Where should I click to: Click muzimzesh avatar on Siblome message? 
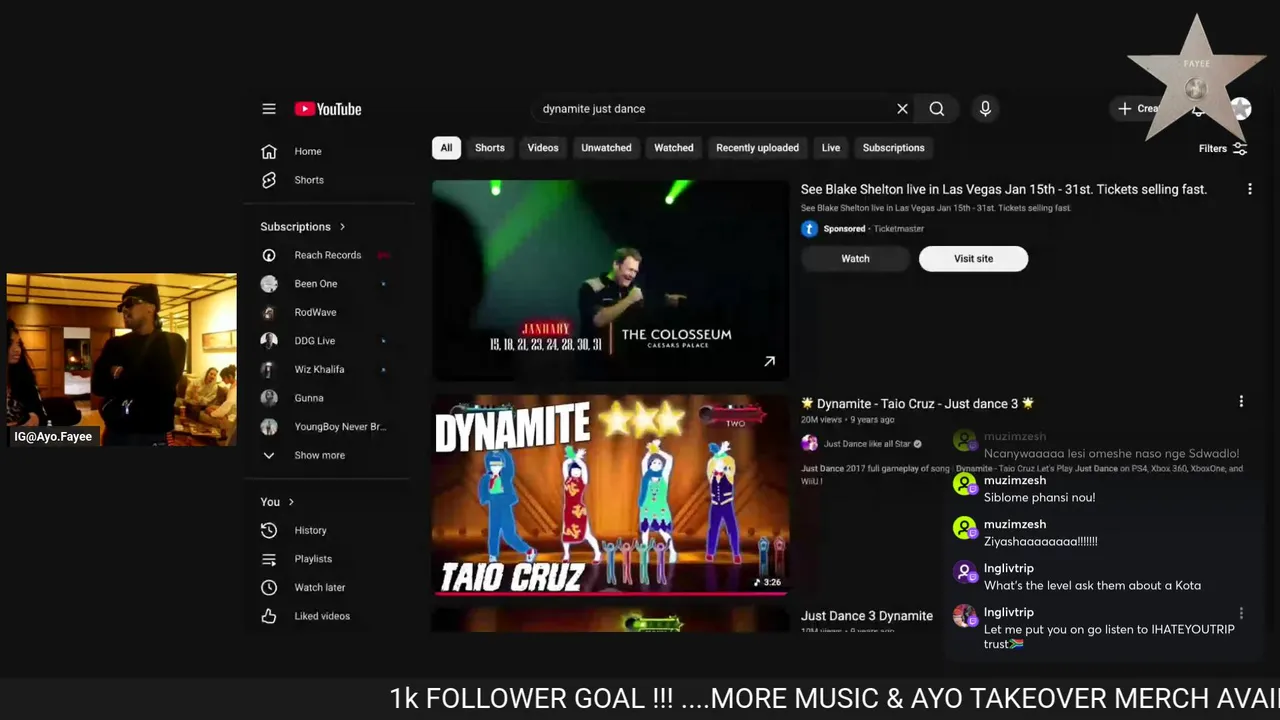[x=964, y=484]
